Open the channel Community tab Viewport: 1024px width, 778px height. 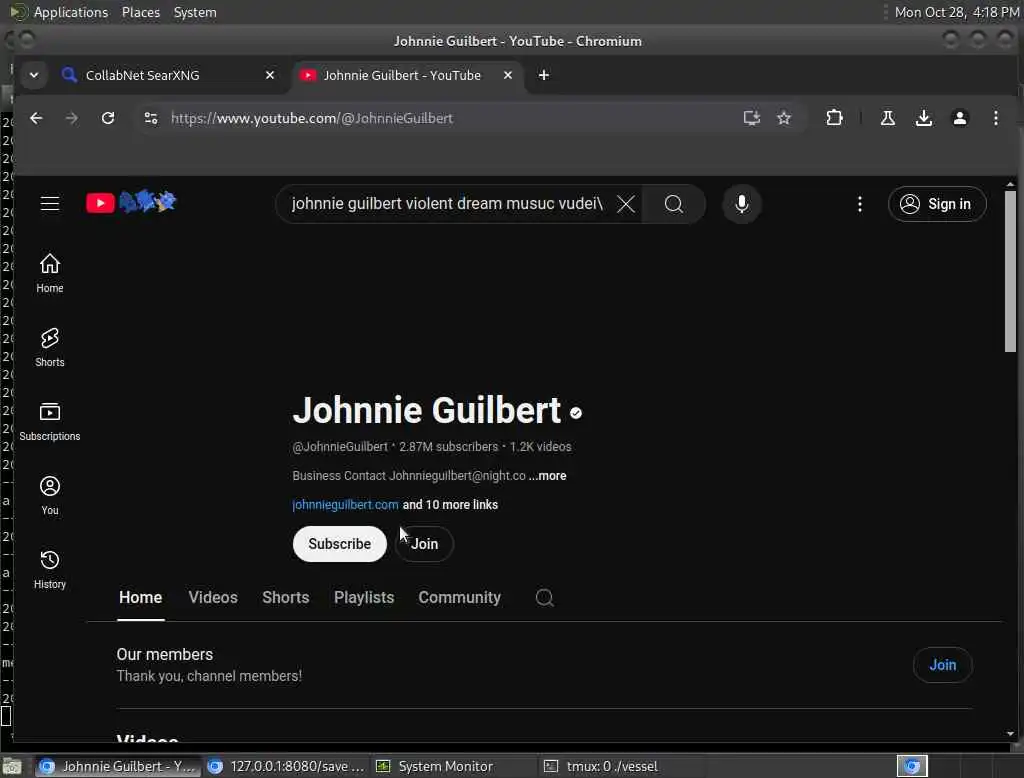459,597
